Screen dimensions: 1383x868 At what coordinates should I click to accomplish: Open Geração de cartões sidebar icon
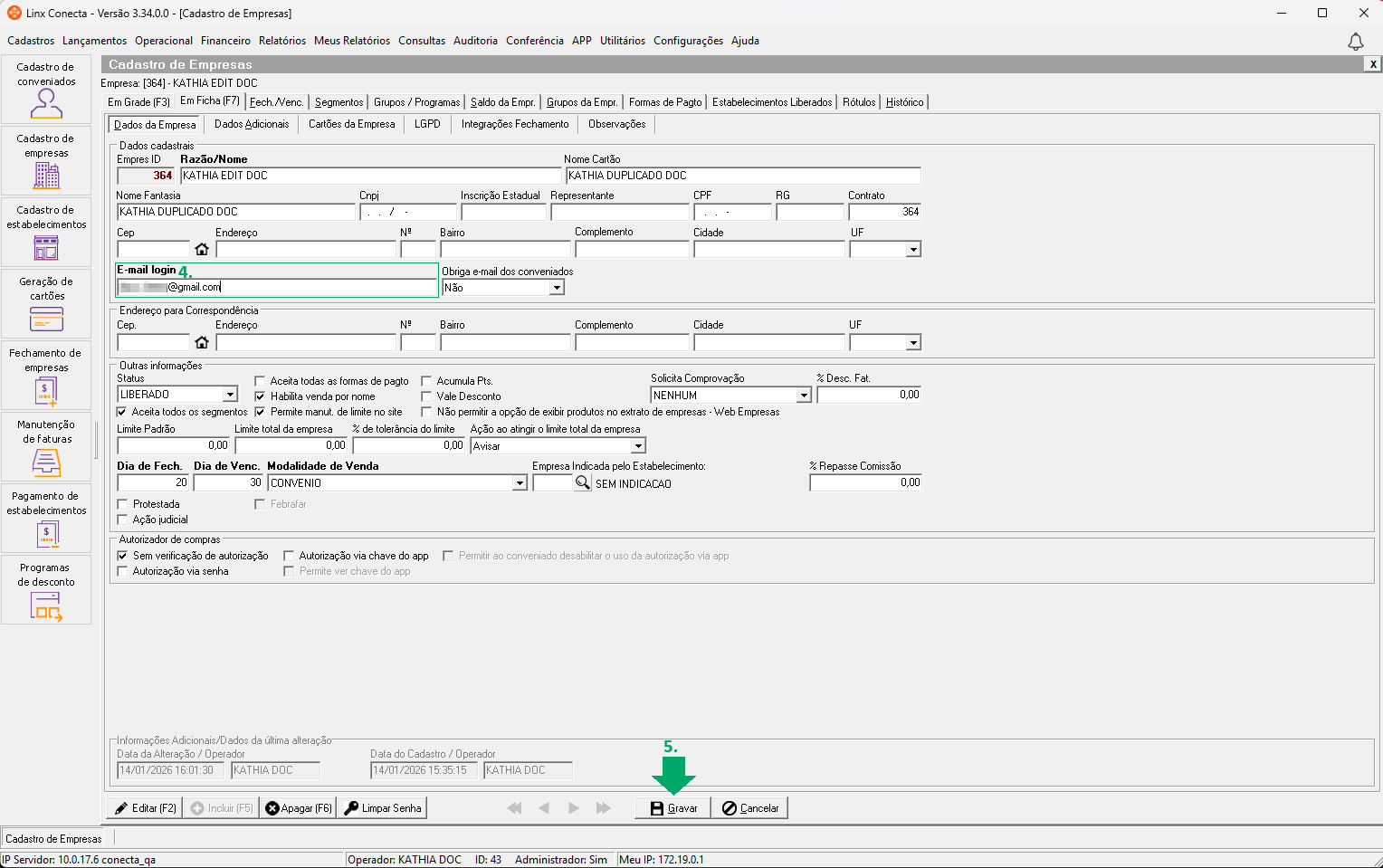(x=46, y=303)
